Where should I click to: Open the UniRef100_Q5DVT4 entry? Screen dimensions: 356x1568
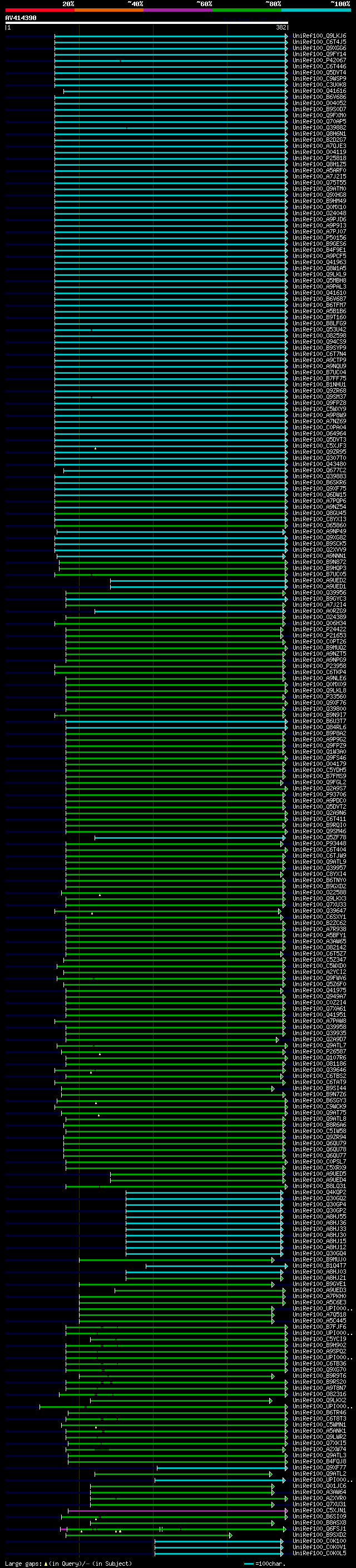(319, 72)
